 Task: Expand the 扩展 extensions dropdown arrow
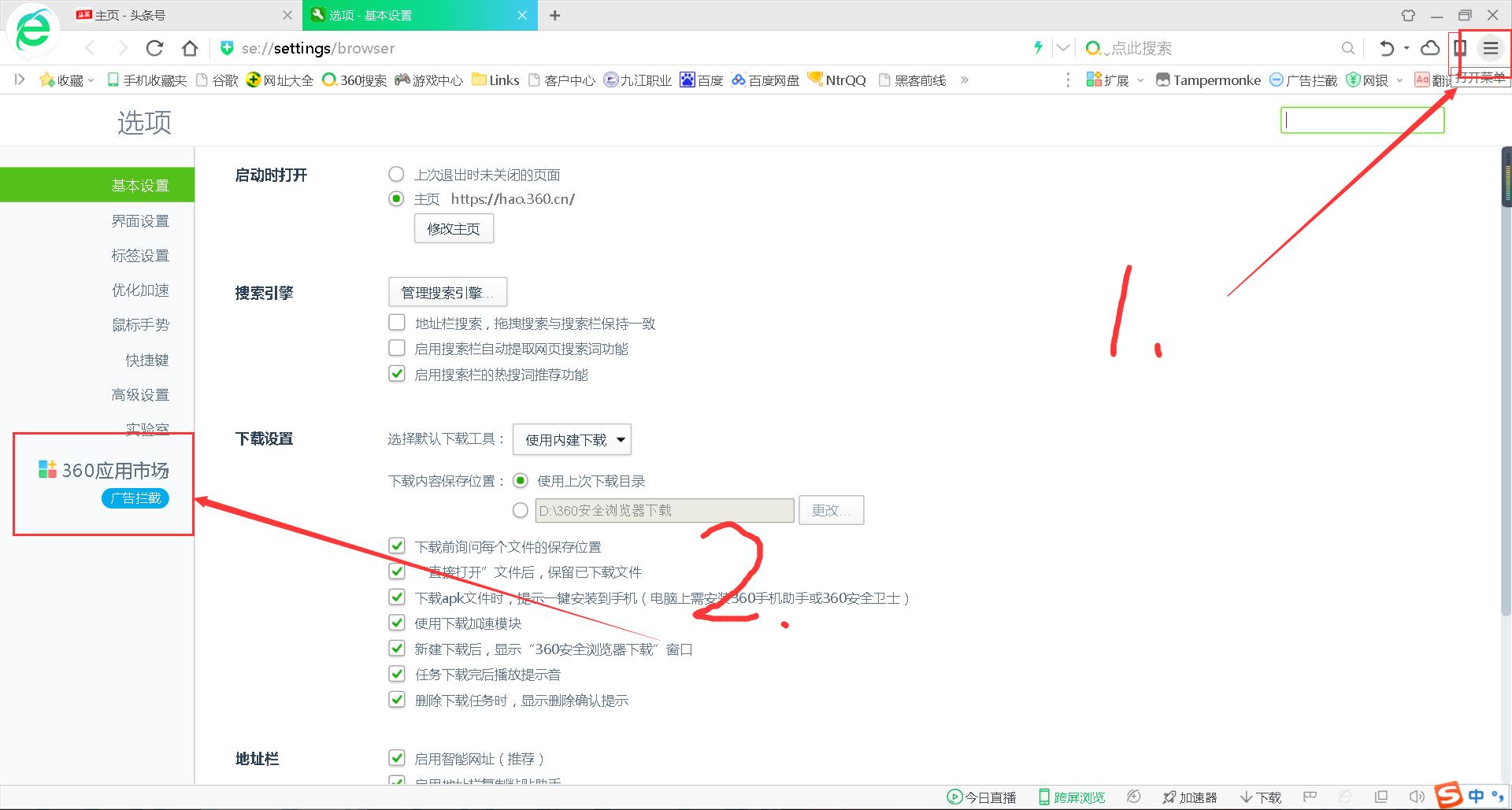point(1140,80)
